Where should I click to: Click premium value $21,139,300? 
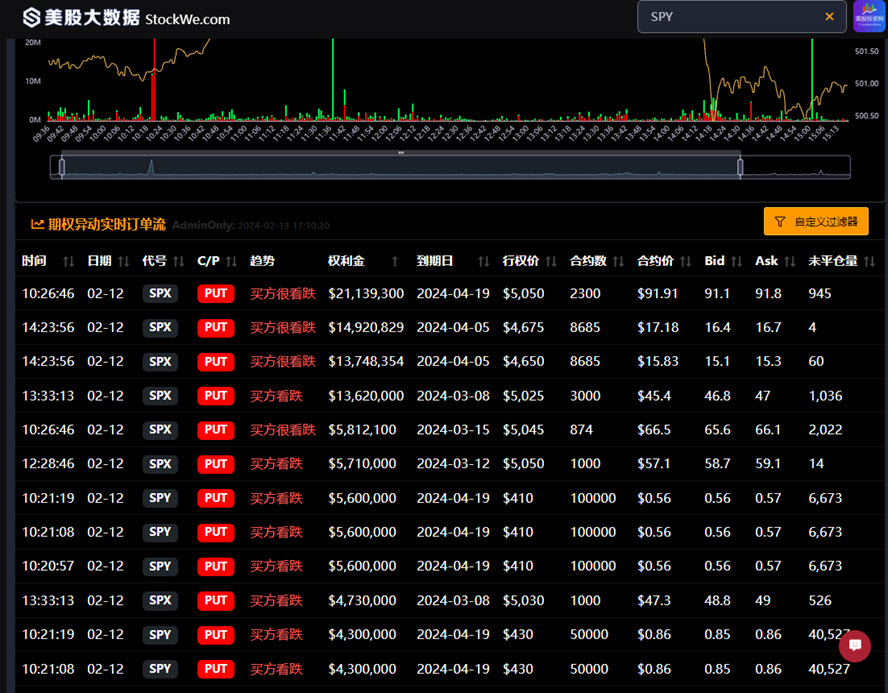pyautogui.click(x=366, y=293)
